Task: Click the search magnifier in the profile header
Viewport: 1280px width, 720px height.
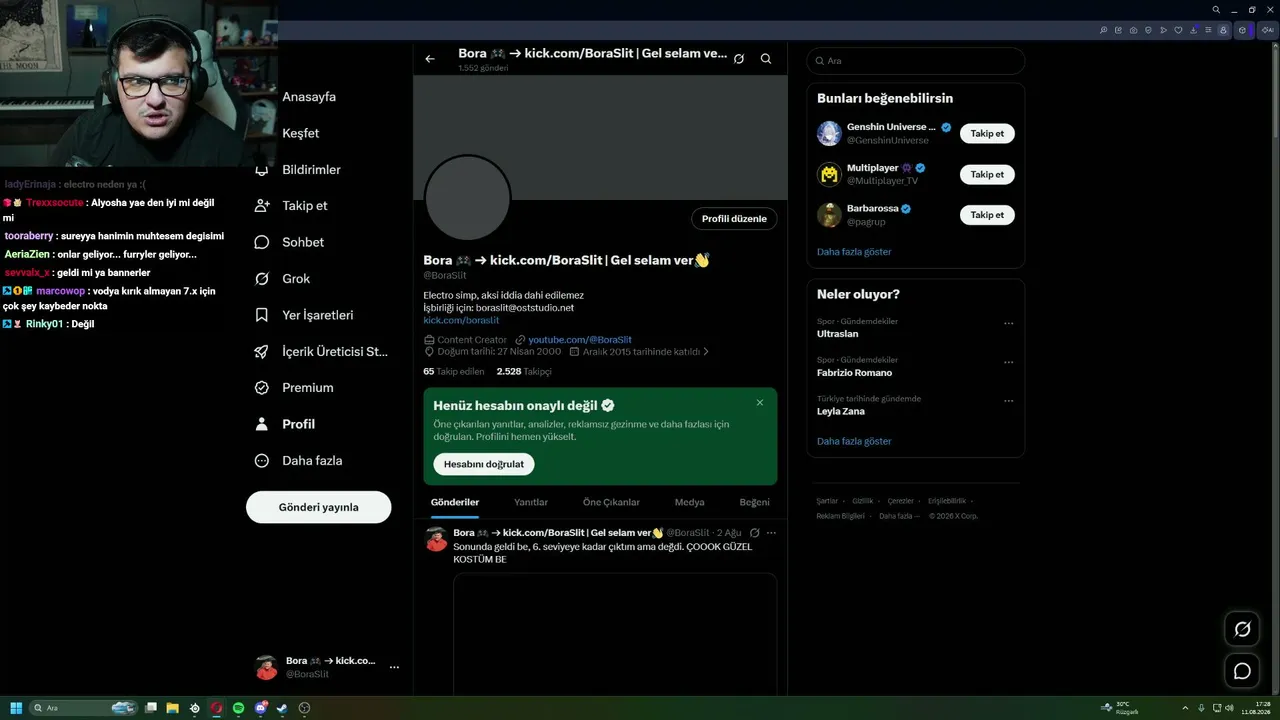Action: click(766, 59)
